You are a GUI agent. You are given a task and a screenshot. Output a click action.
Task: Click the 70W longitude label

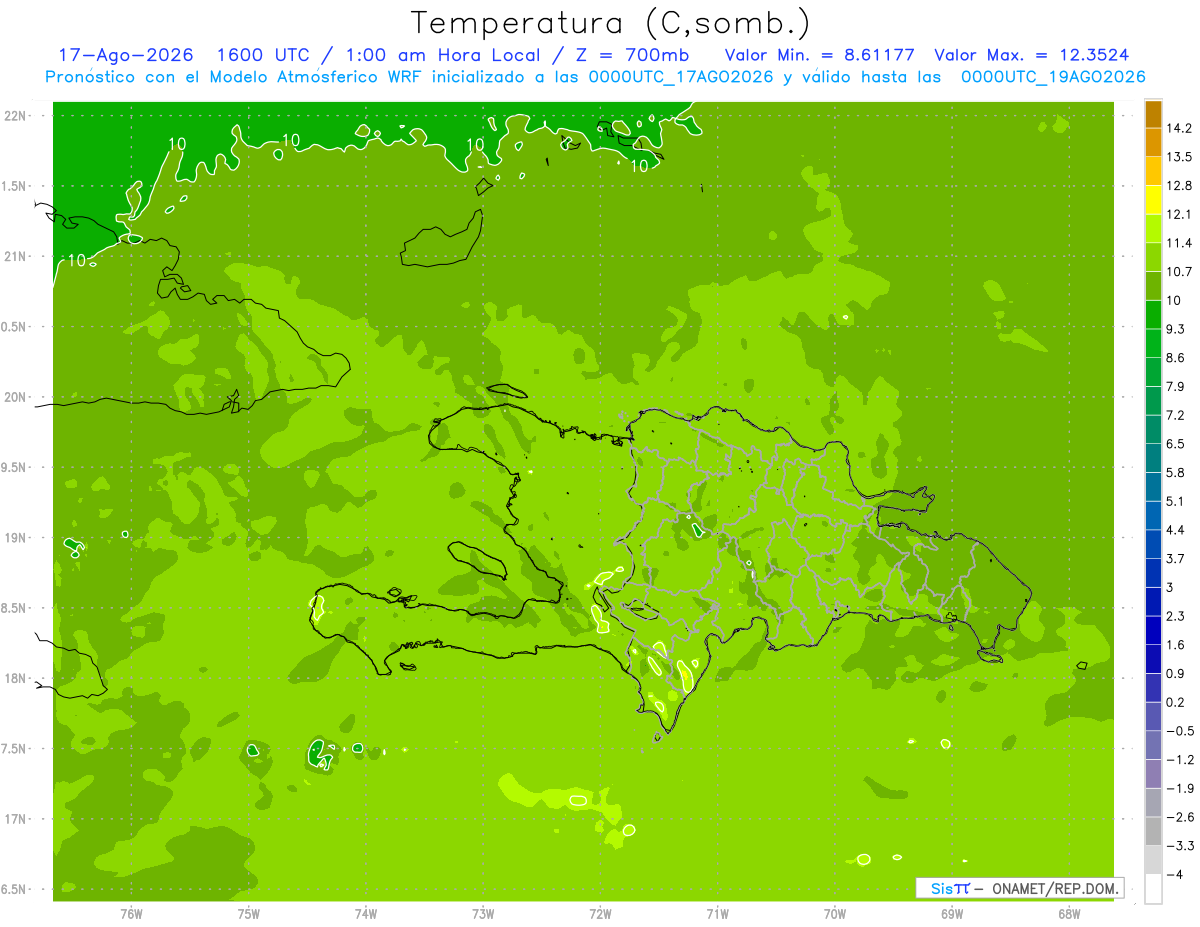pyautogui.click(x=835, y=914)
